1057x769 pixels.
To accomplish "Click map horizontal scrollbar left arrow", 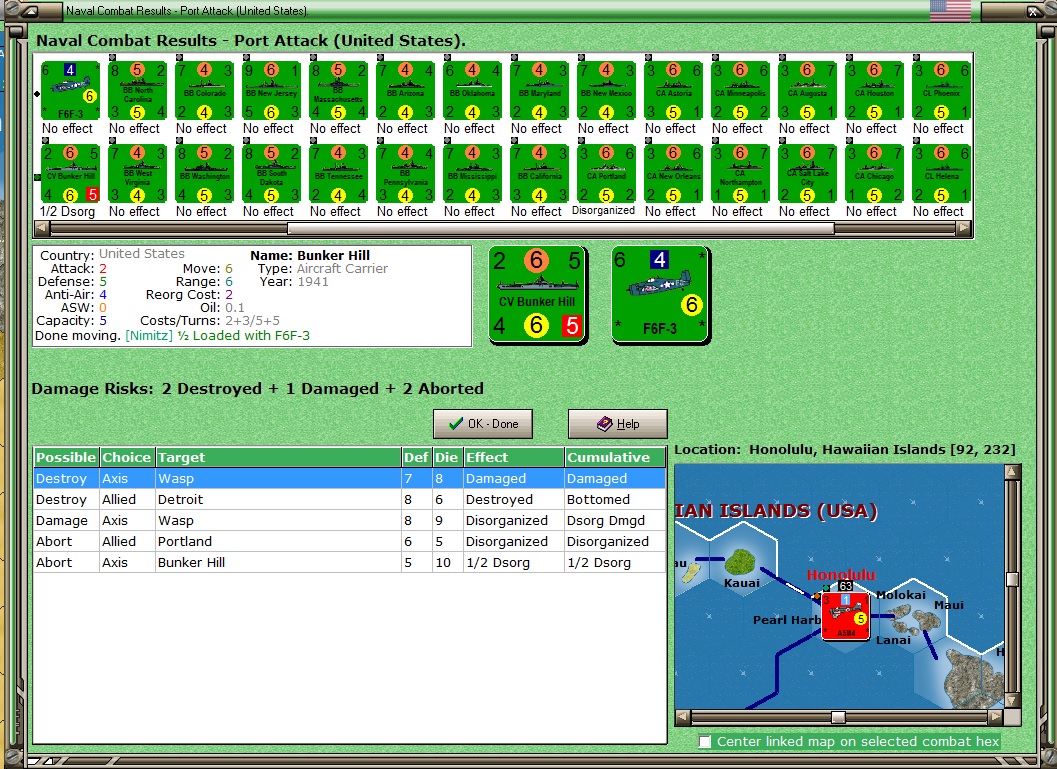I will click(682, 717).
